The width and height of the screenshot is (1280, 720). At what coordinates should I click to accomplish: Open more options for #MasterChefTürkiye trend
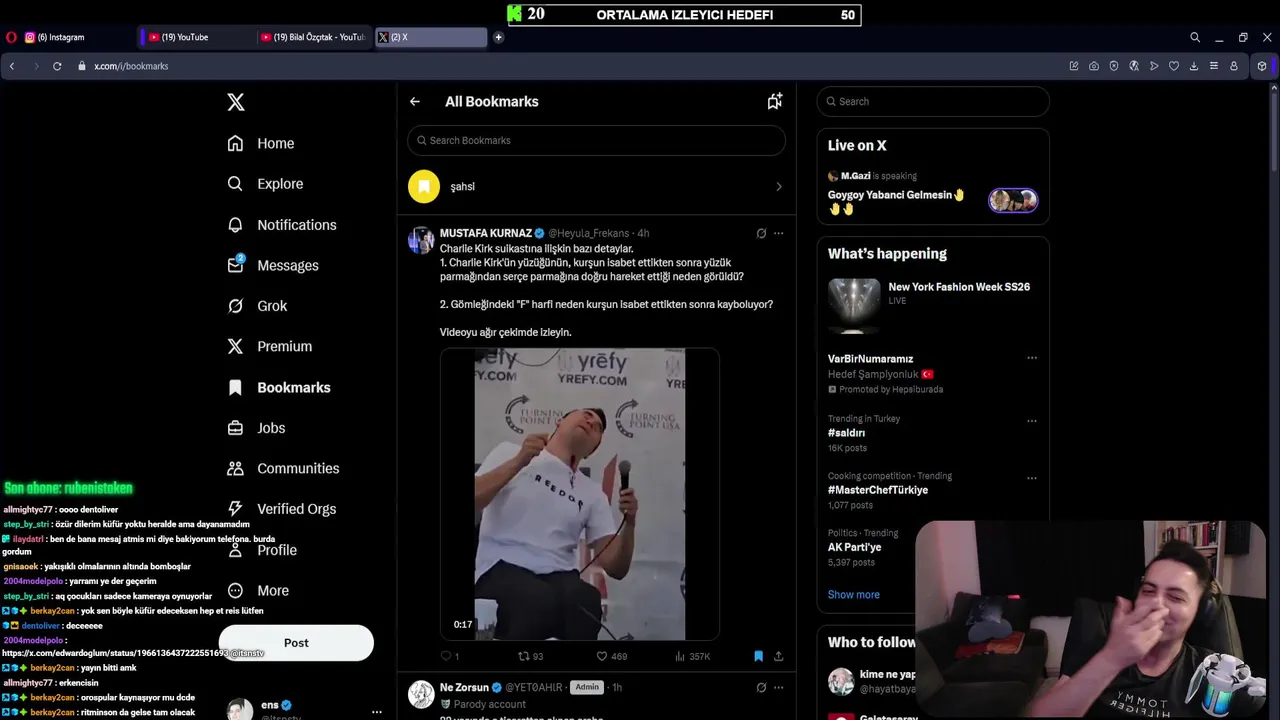(1031, 478)
